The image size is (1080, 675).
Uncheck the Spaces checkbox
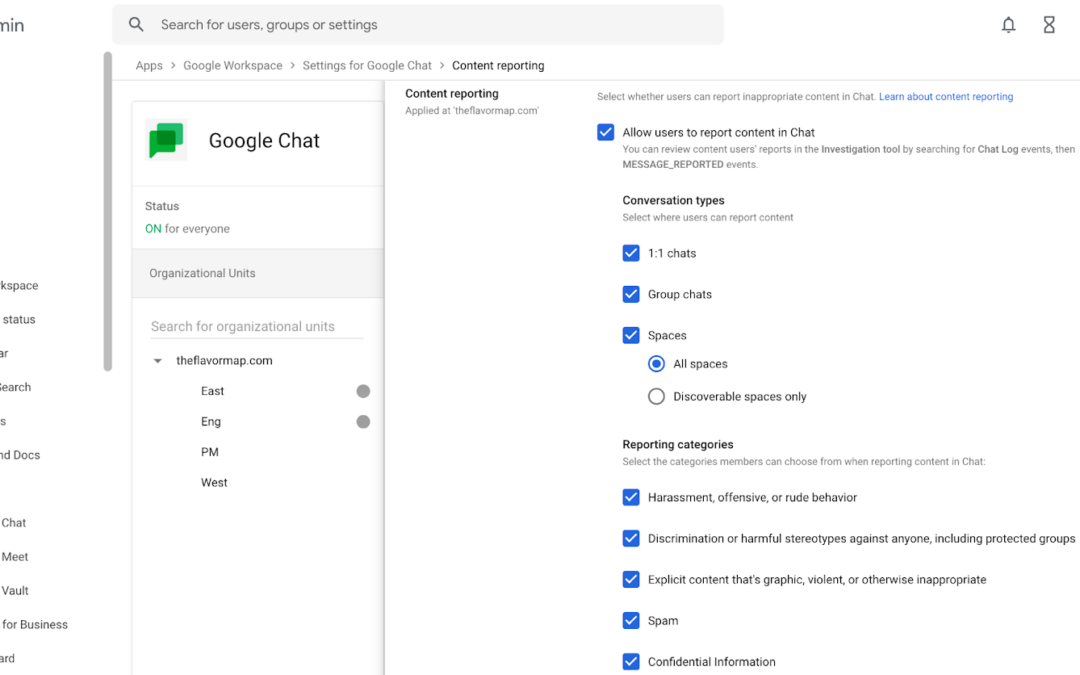pos(631,335)
